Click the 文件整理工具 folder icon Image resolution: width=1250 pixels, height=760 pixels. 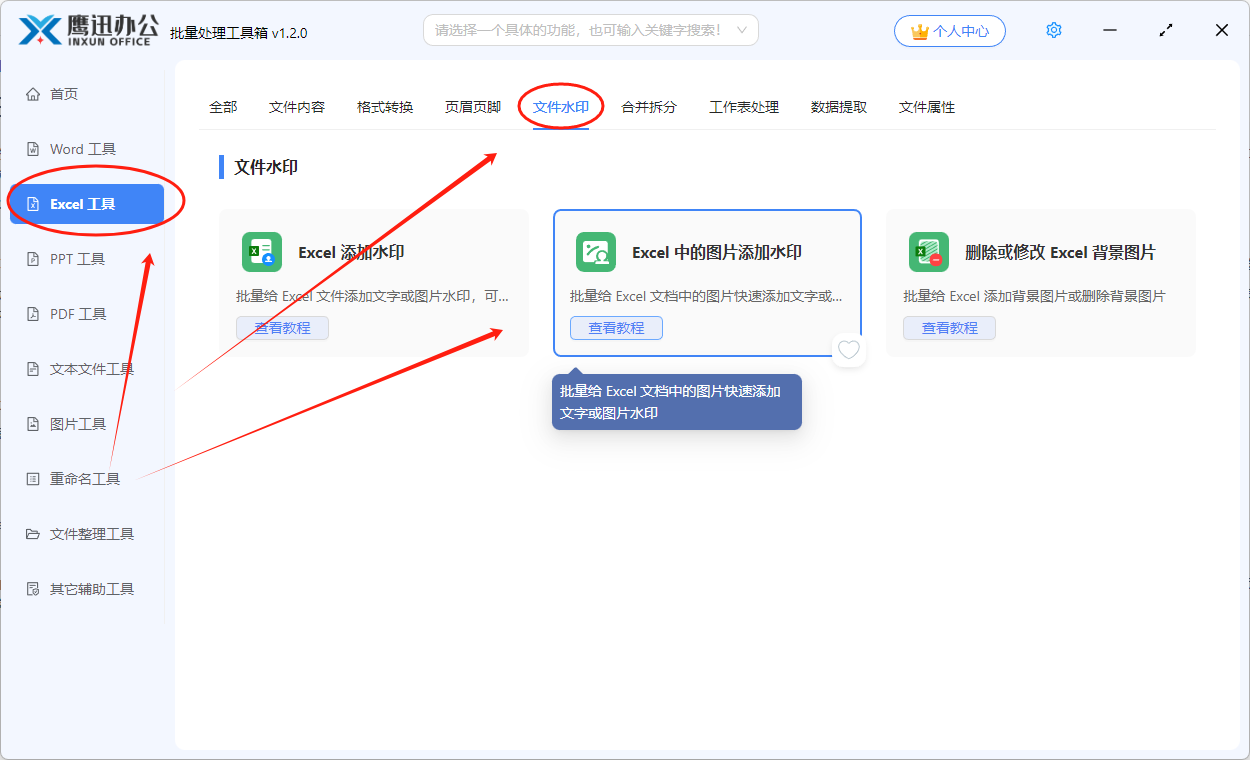click(x=33, y=534)
